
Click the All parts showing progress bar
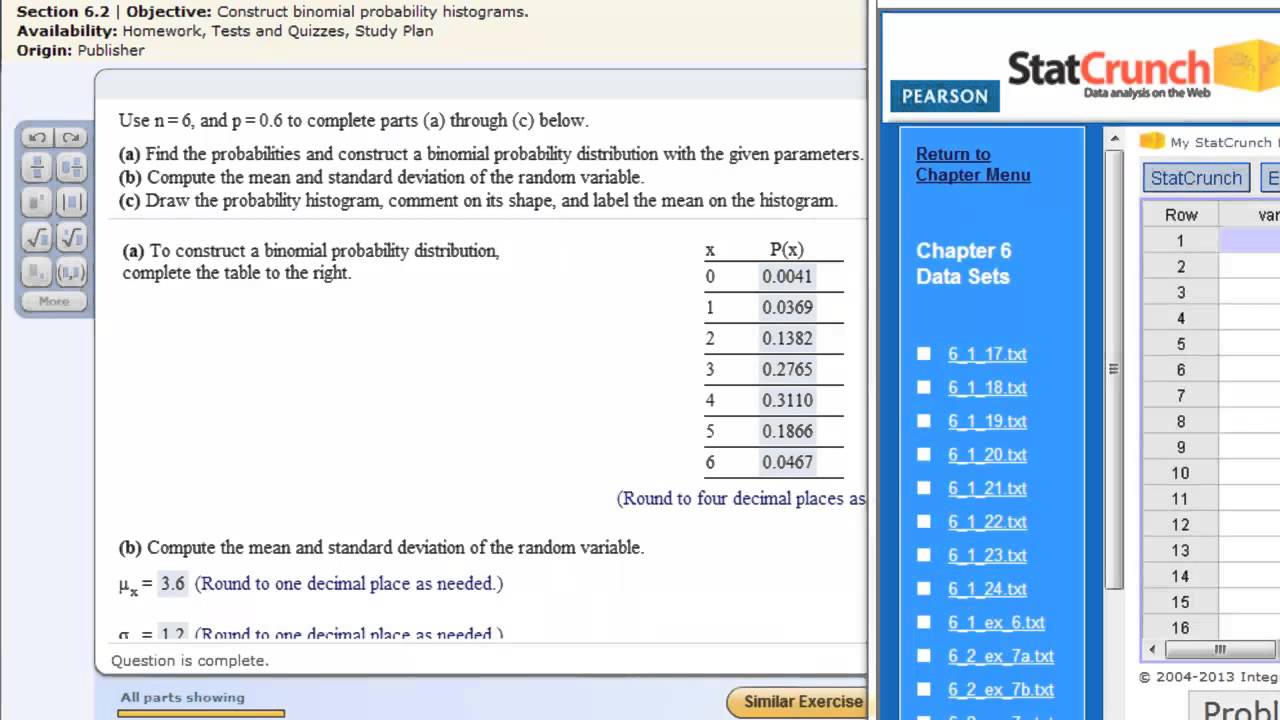click(201, 713)
